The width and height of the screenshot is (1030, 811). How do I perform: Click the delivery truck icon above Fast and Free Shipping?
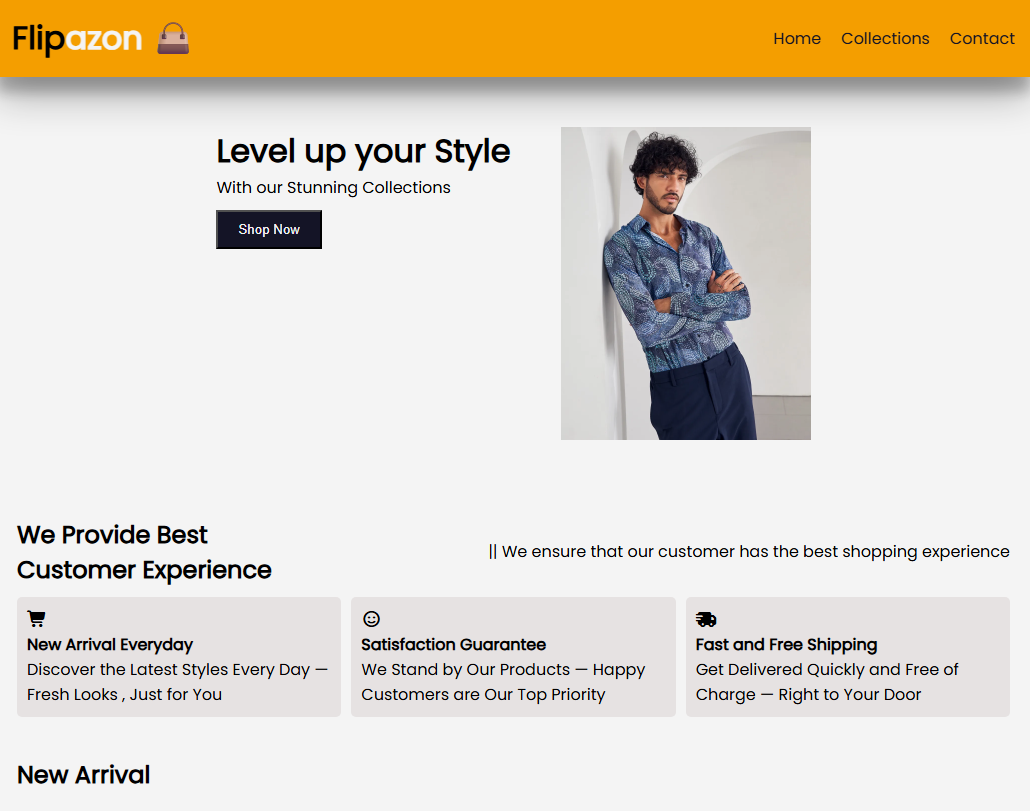pos(706,619)
